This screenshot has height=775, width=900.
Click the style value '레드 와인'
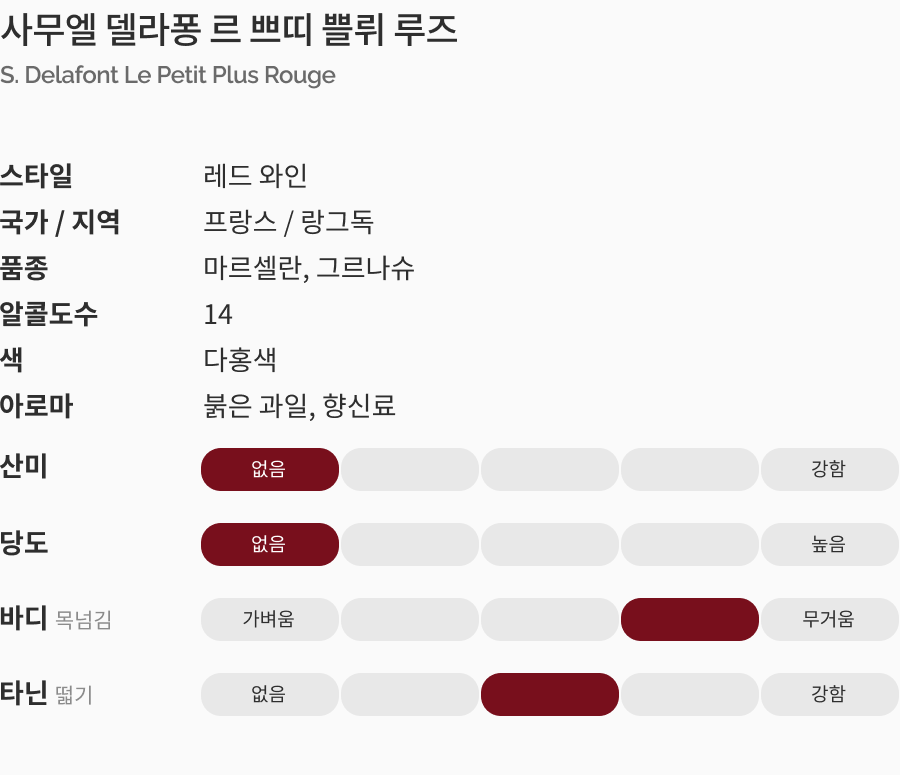(255, 176)
